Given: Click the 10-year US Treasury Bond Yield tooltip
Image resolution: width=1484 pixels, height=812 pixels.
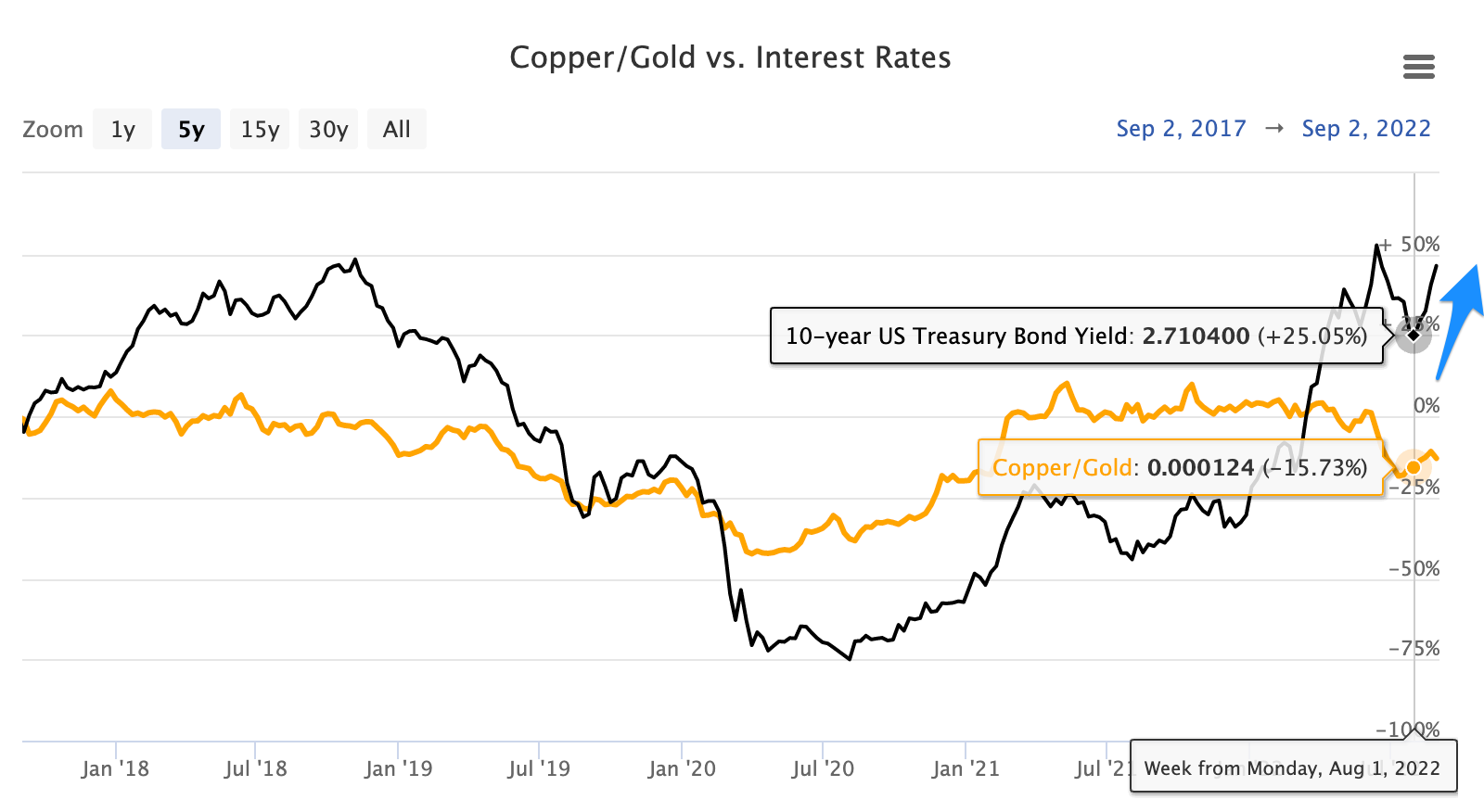Looking at the screenshot, I should click(1076, 336).
